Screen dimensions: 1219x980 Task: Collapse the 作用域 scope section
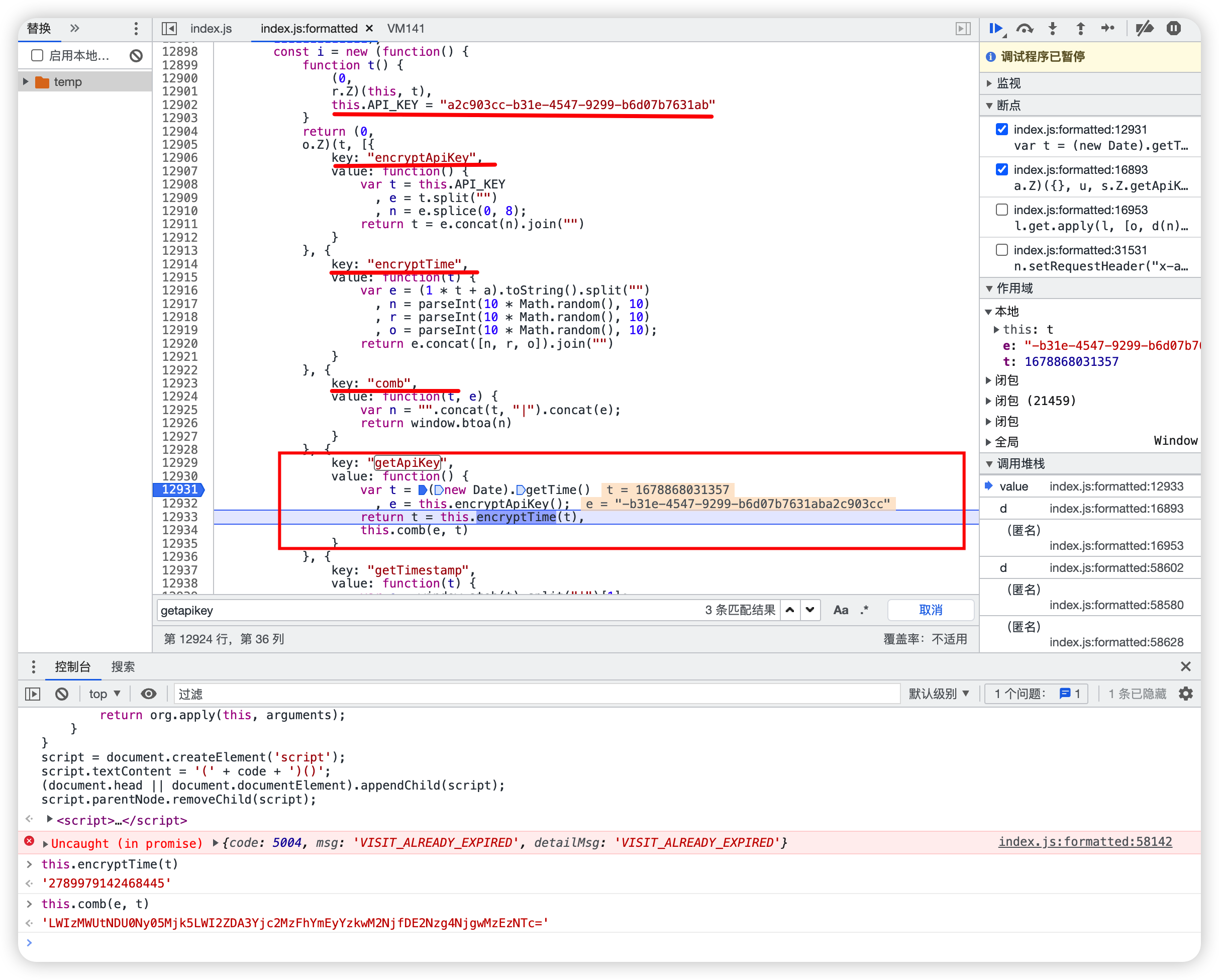coord(989,288)
